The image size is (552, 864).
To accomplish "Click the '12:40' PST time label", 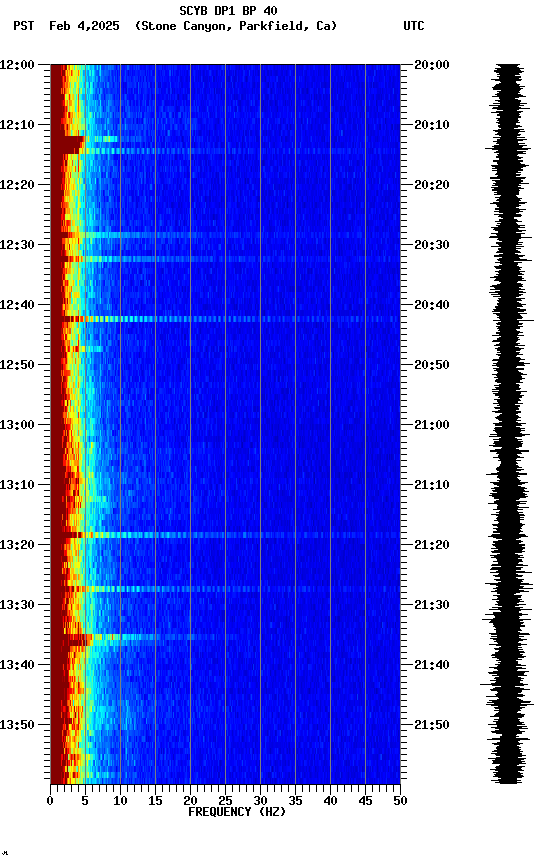I will point(17,305).
